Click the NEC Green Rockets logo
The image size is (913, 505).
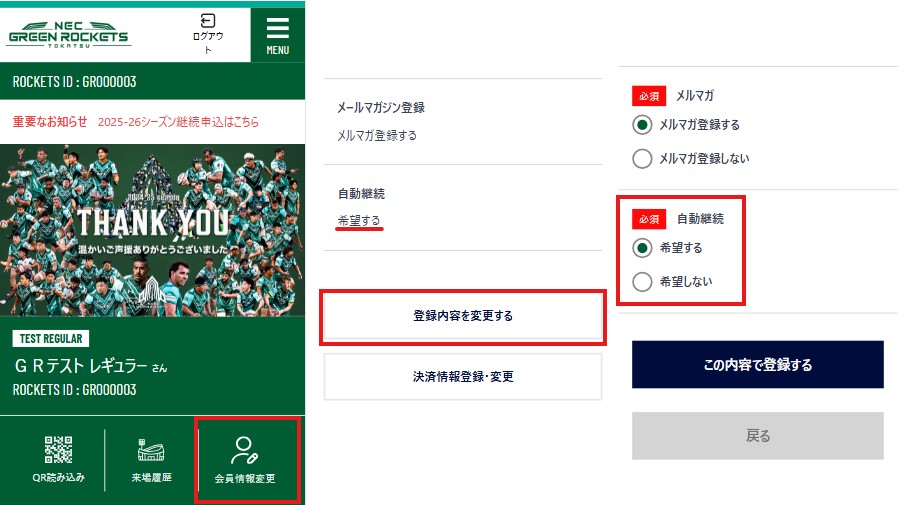pyautogui.click(x=69, y=35)
